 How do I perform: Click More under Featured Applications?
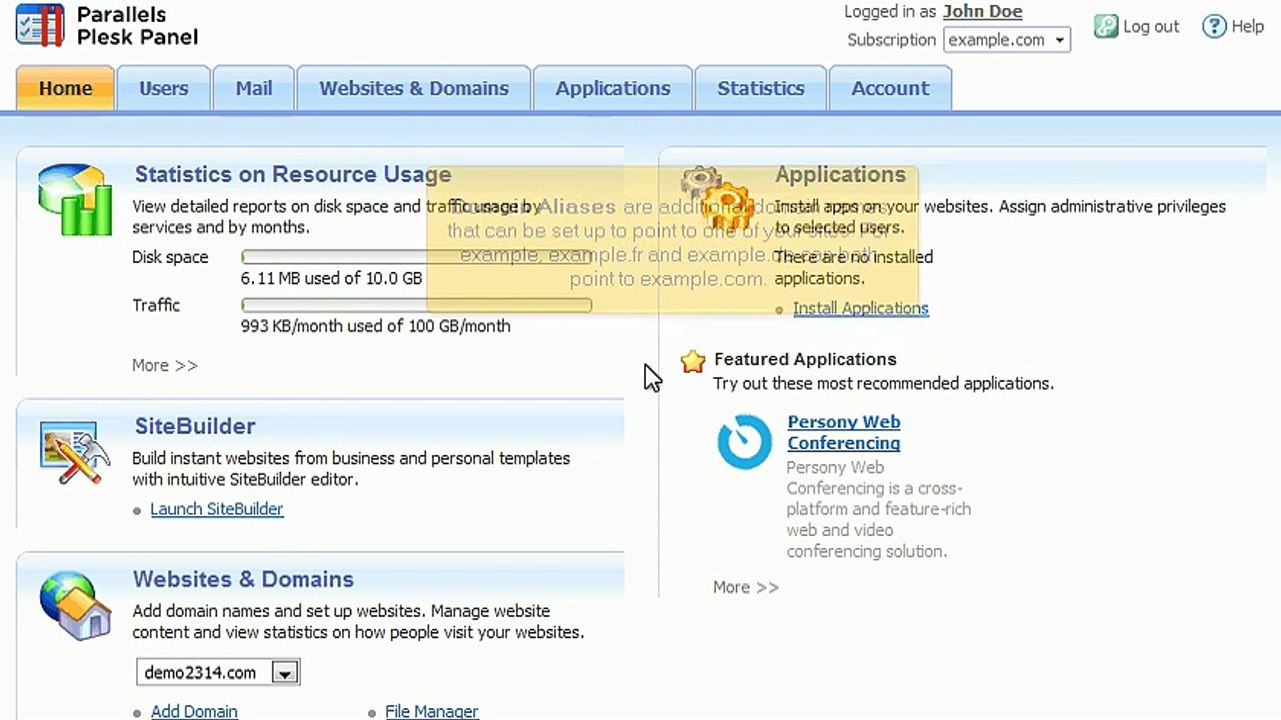pos(746,587)
